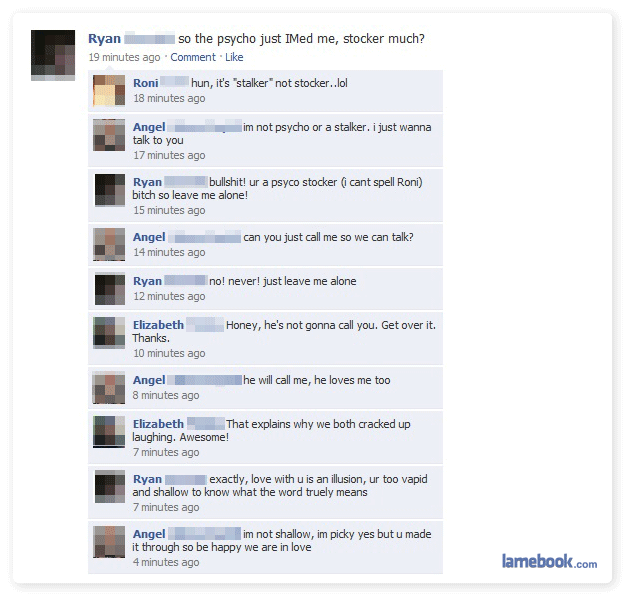Click Angel's avatar on 14 minutes ago comment

[109, 245]
